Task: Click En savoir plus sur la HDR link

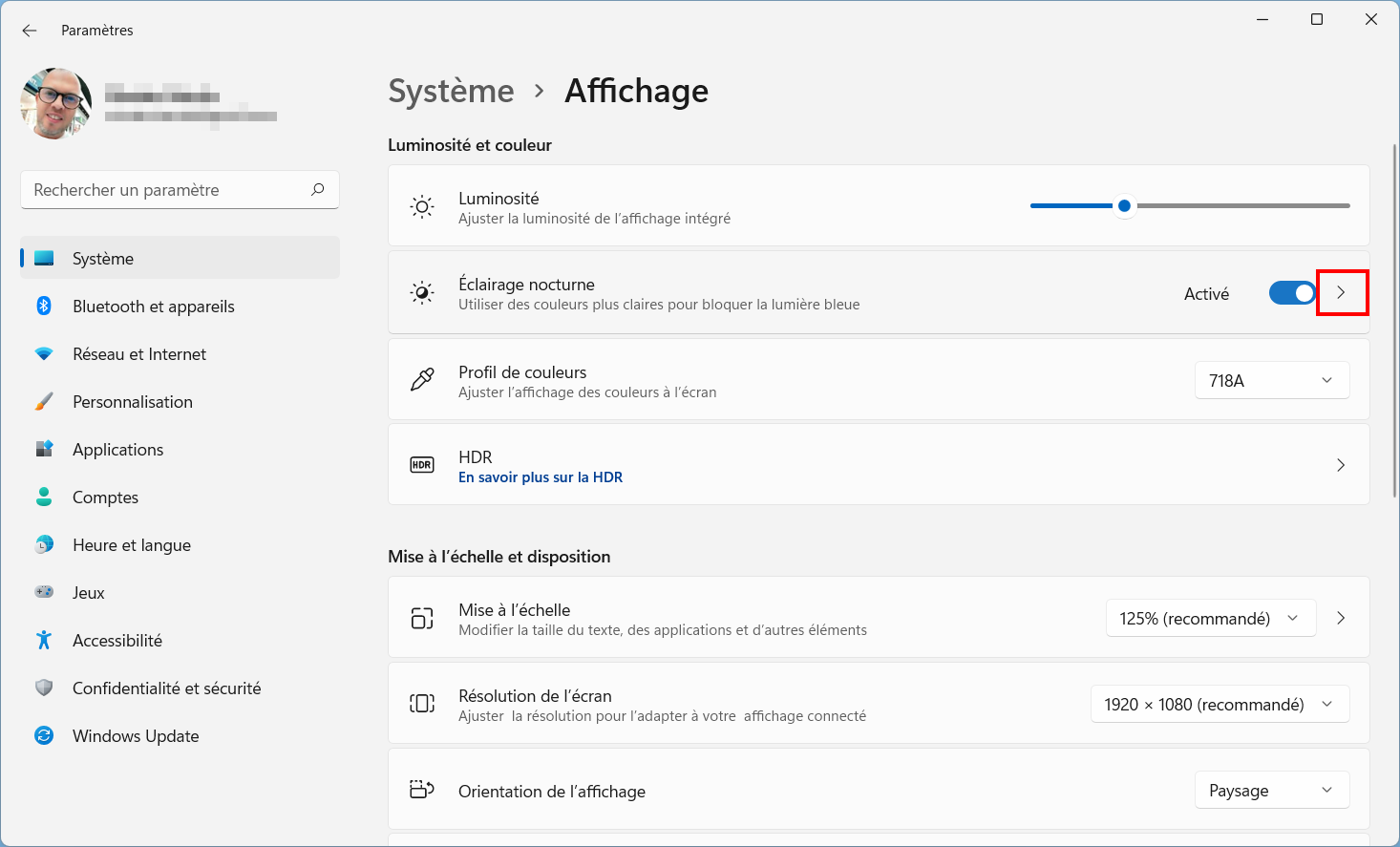Action: click(x=541, y=477)
